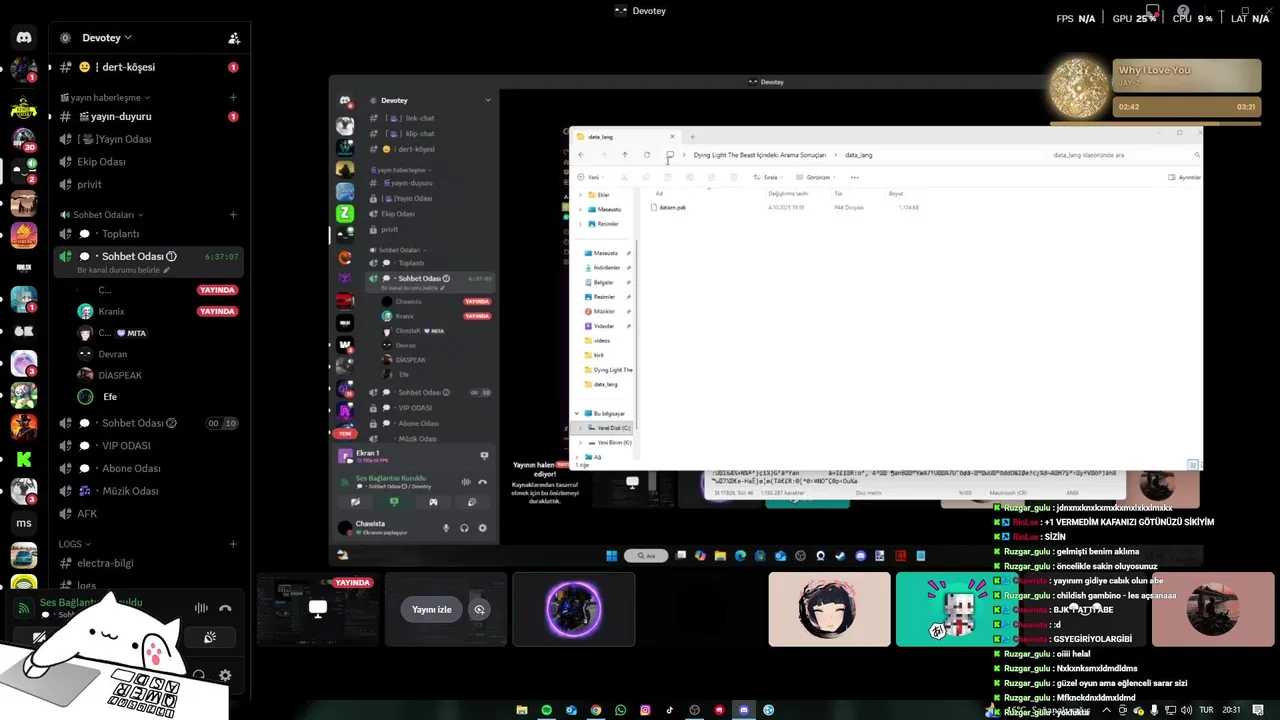
Task: Open user settings gear in the left sidebar
Action: 225,675
